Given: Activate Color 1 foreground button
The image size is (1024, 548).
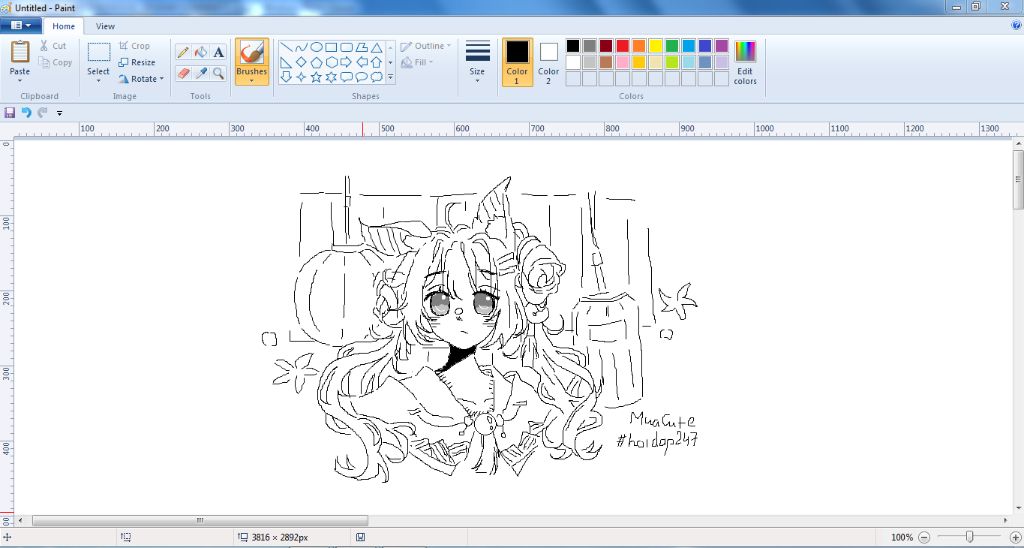Looking at the screenshot, I should (x=517, y=62).
